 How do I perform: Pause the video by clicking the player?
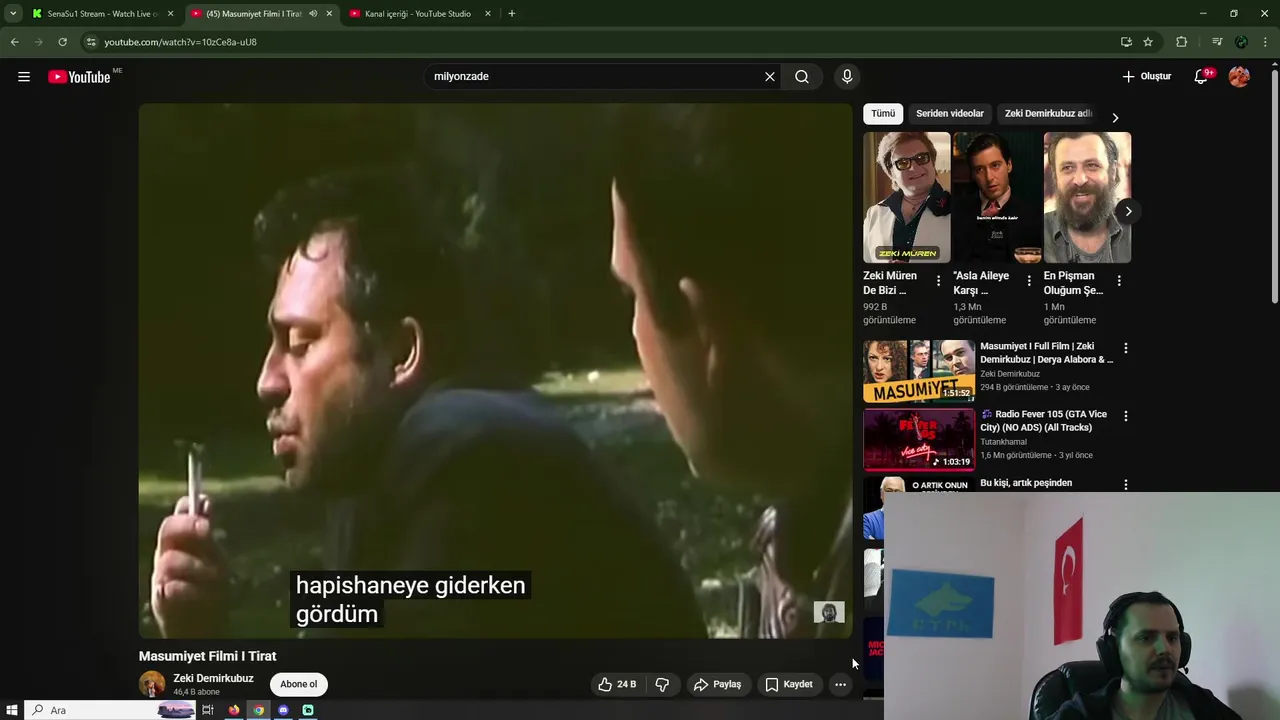[x=495, y=370]
